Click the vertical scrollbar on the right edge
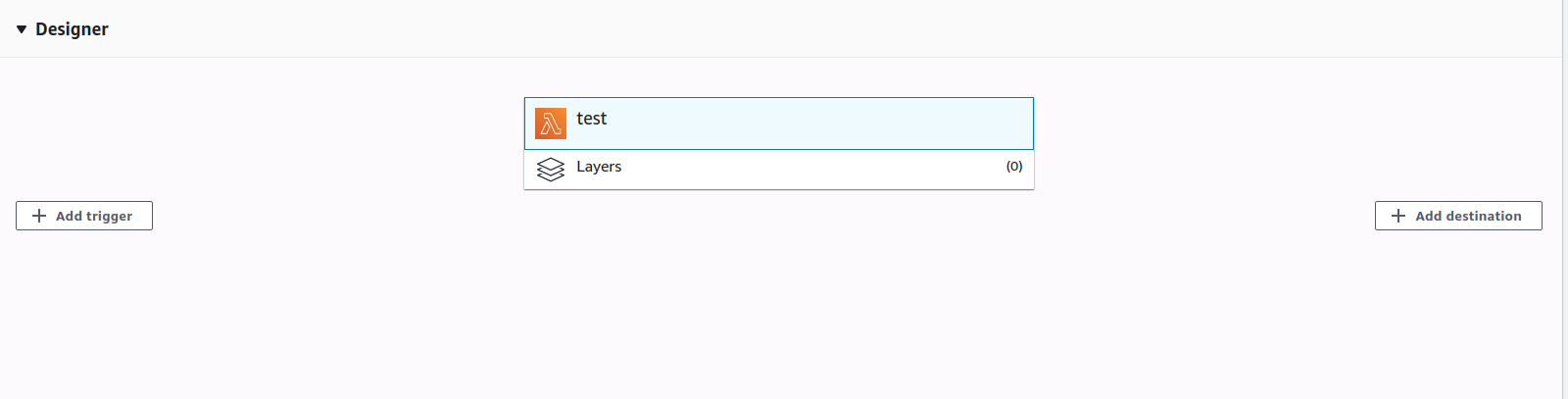The image size is (1568, 399). (x=1564, y=196)
